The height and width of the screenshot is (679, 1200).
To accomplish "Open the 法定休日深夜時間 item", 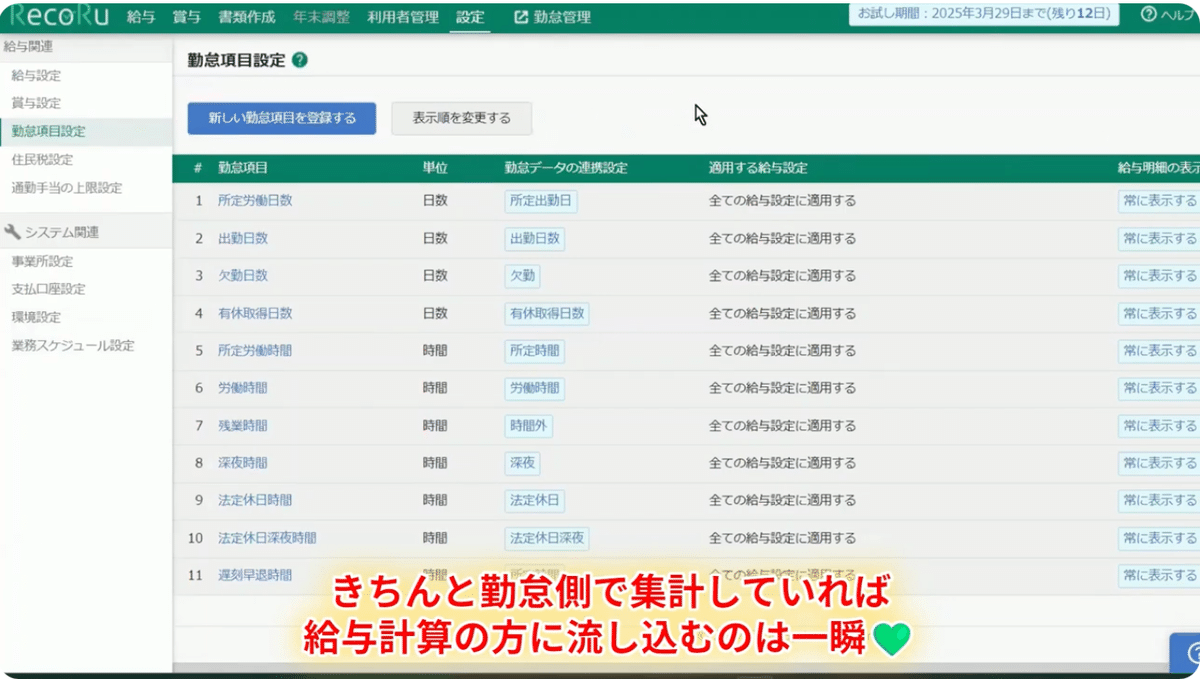I will click(267, 538).
